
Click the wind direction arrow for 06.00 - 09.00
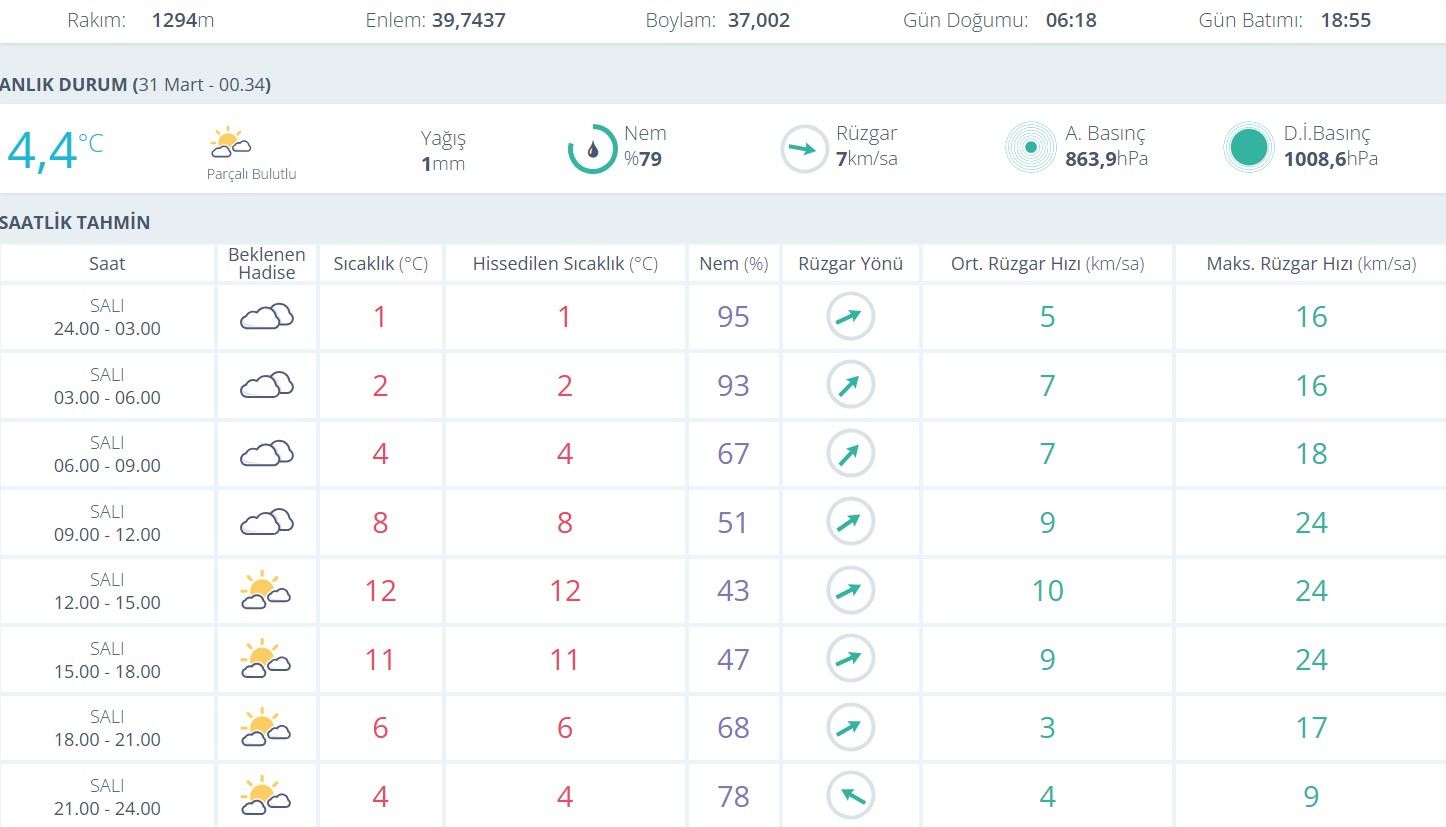[x=850, y=454]
